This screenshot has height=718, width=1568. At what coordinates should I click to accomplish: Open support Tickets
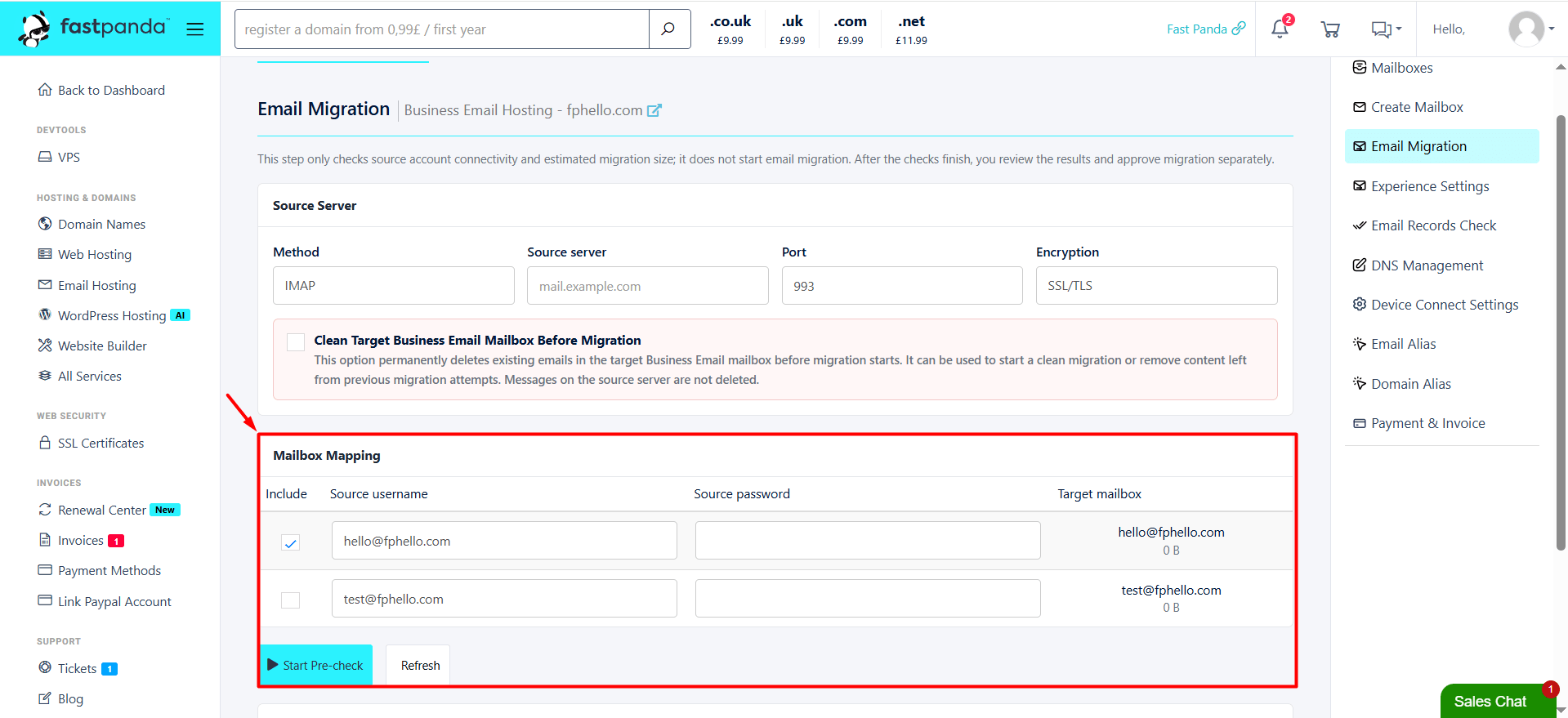coord(78,668)
